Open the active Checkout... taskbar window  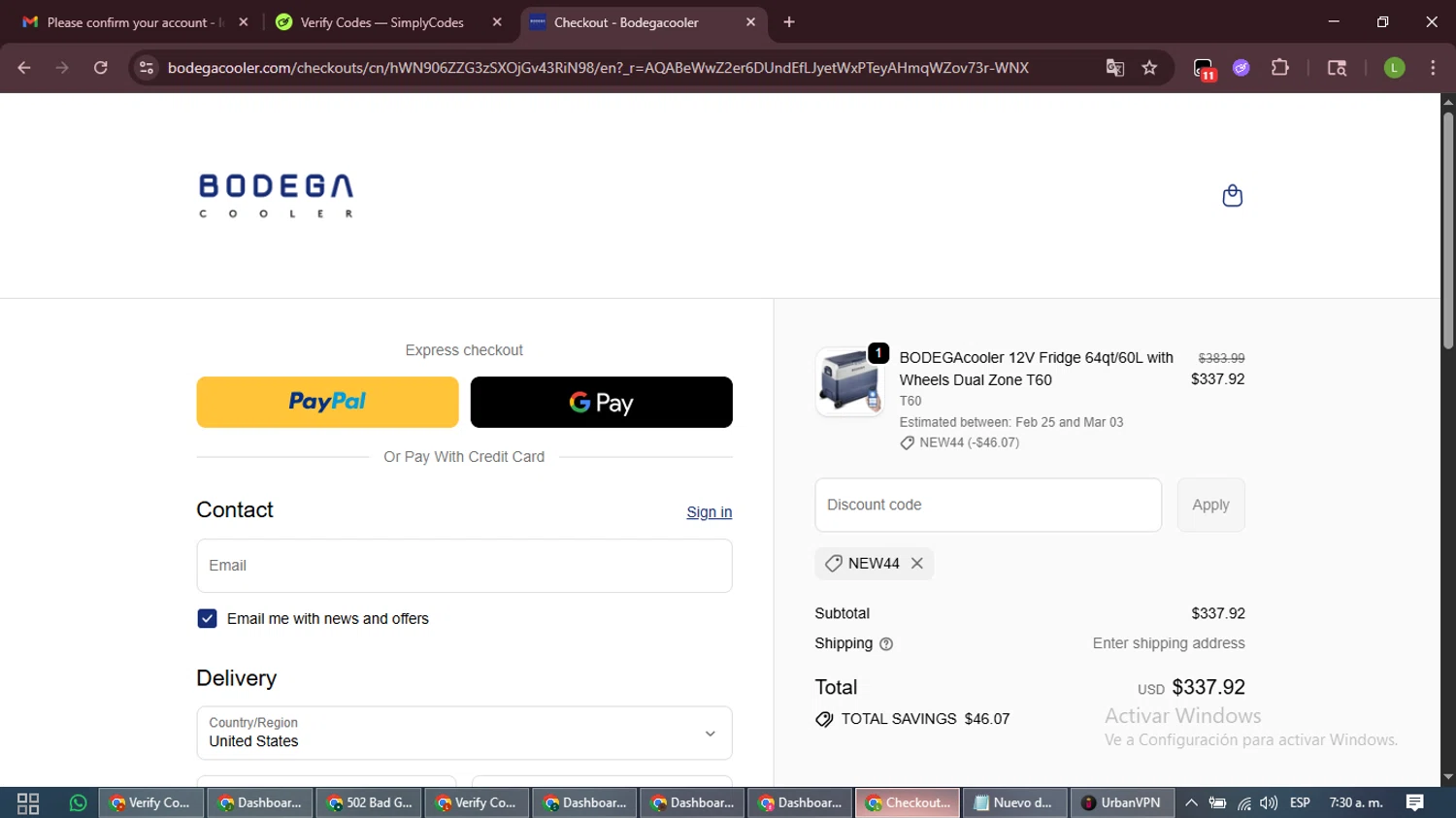coord(908,803)
